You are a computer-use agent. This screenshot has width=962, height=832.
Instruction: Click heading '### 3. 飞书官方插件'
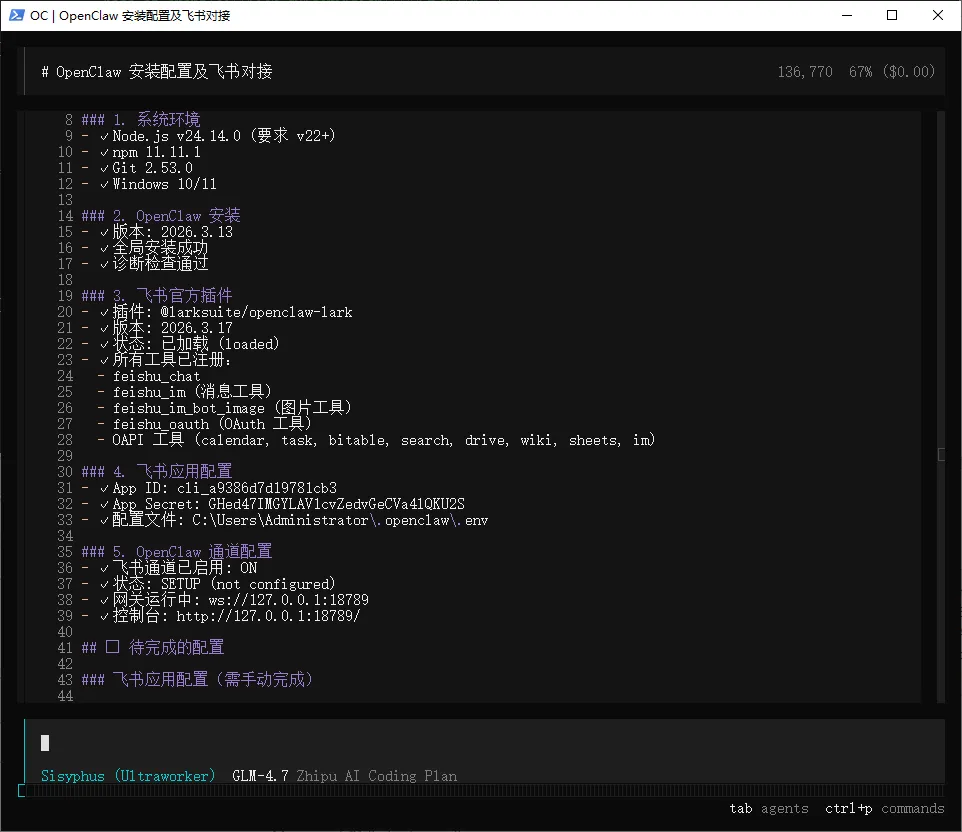pyautogui.click(x=156, y=295)
